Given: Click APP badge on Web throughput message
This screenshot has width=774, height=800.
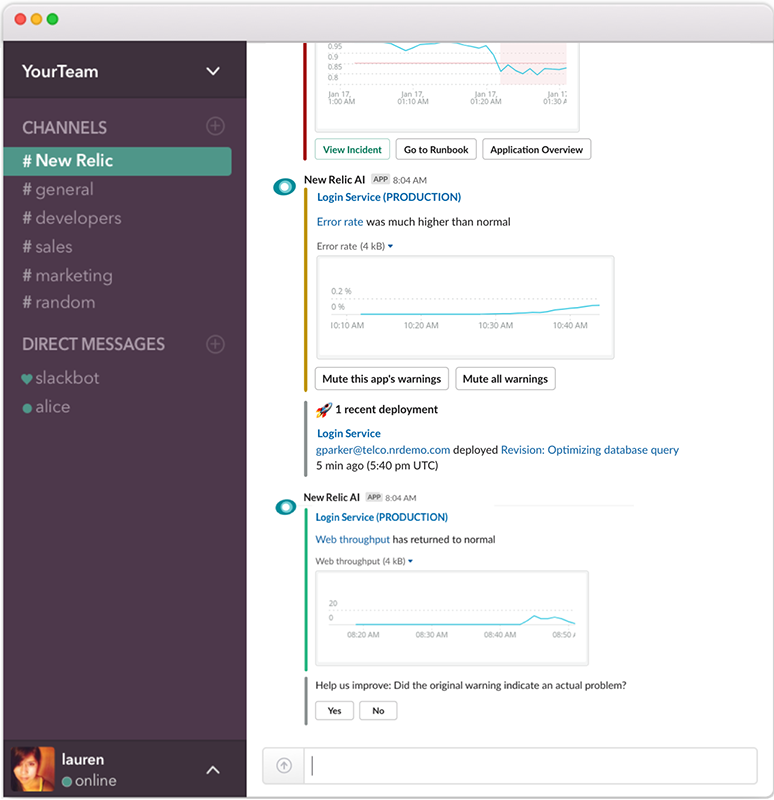Looking at the screenshot, I should (x=374, y=497).
